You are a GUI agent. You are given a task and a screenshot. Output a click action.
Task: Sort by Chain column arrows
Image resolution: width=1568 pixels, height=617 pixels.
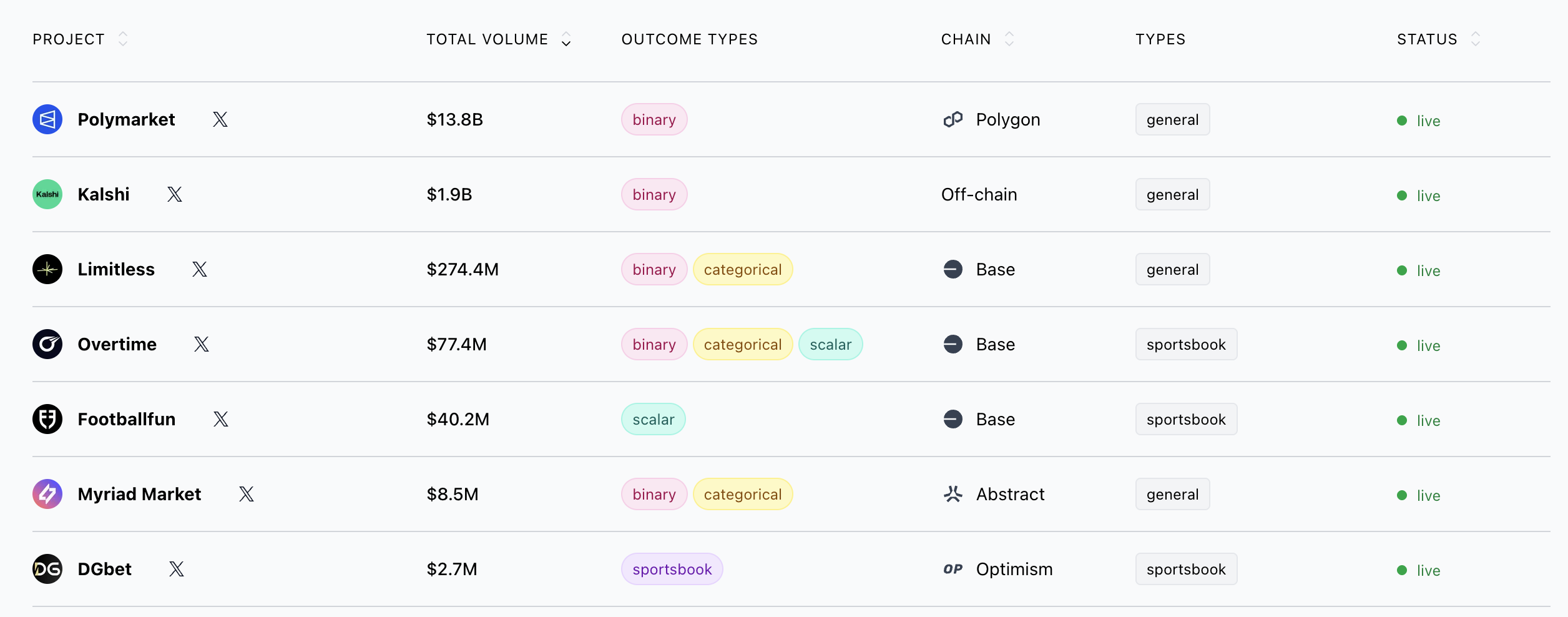coord(1009,39)
